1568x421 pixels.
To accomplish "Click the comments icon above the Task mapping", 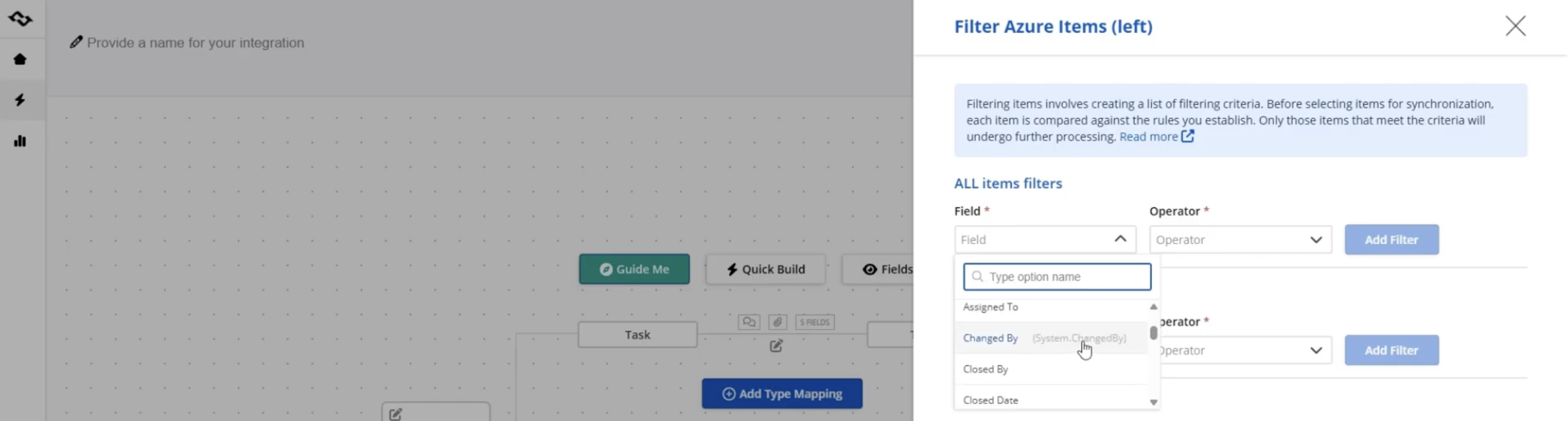I will click(x=749, y=322).
